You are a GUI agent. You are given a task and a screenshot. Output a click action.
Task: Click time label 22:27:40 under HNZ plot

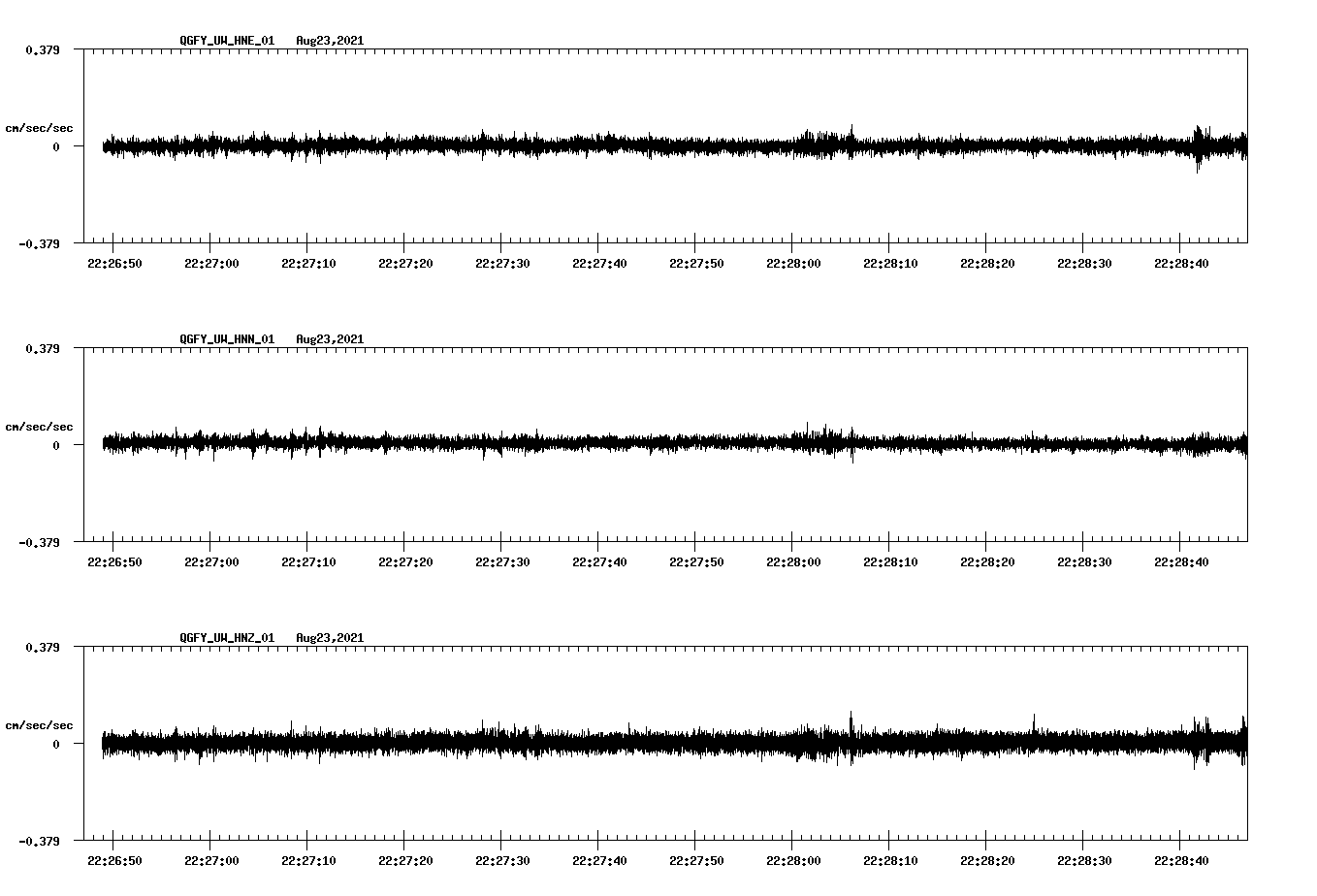599,861
